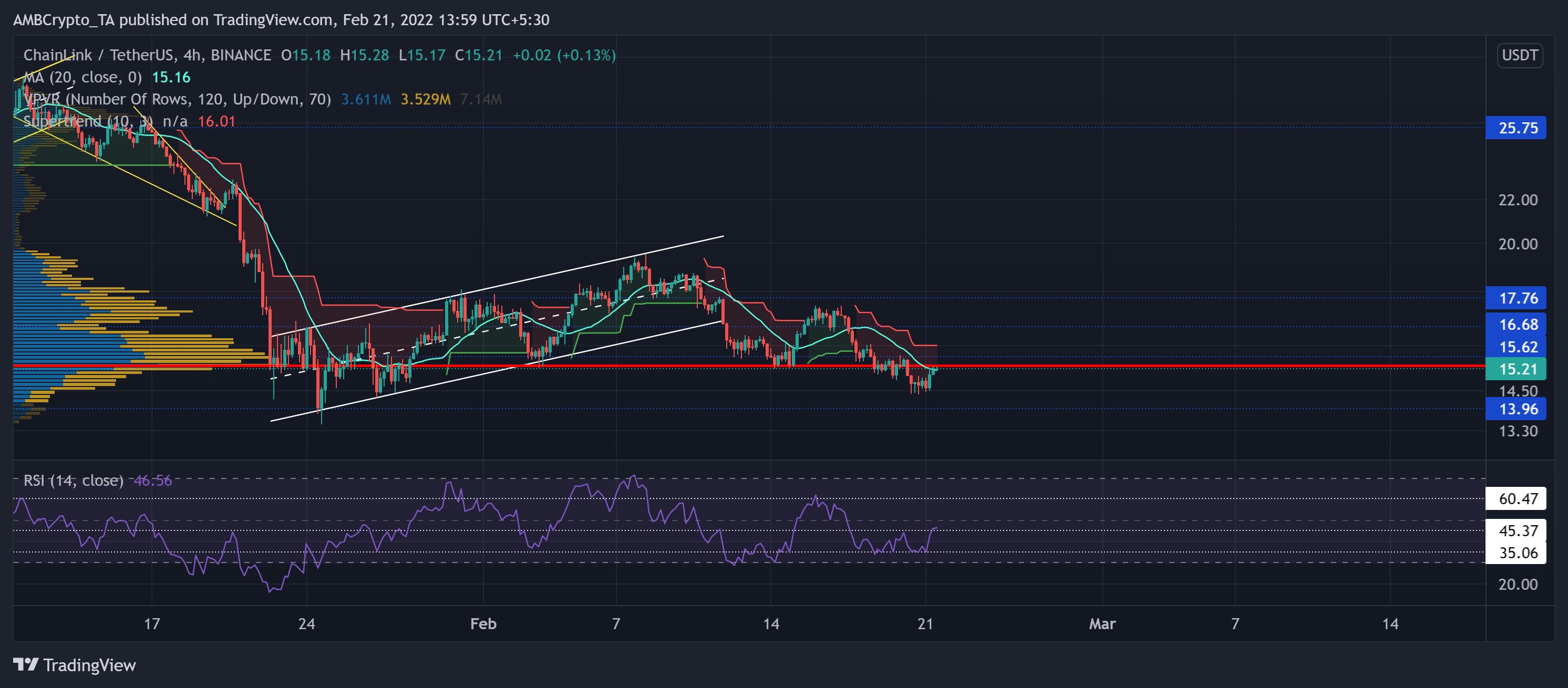Click the published header text
The image size is (1568, 688).
pyautogui.click(x=281, y=19)
